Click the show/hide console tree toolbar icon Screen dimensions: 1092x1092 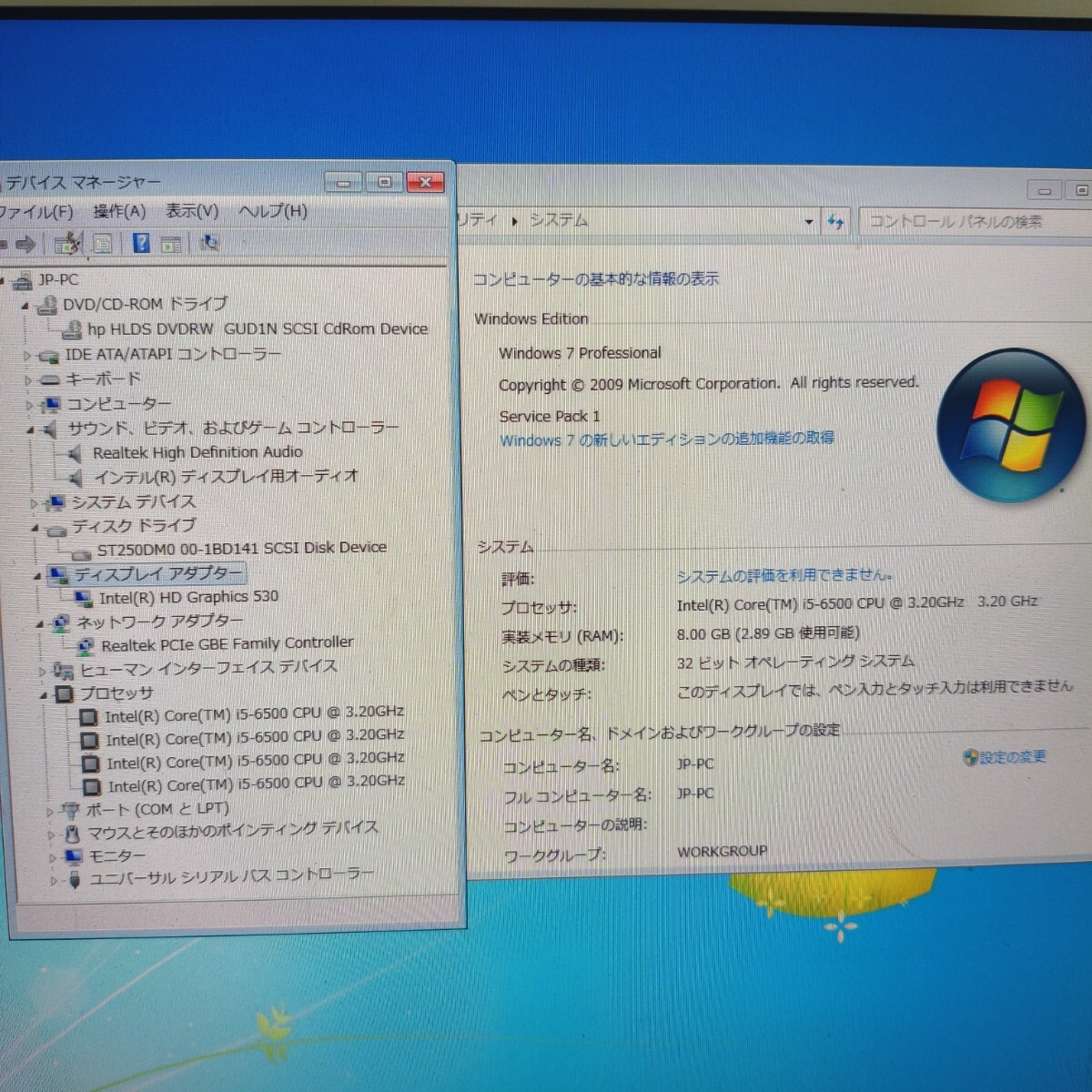(x=66, y=243)
